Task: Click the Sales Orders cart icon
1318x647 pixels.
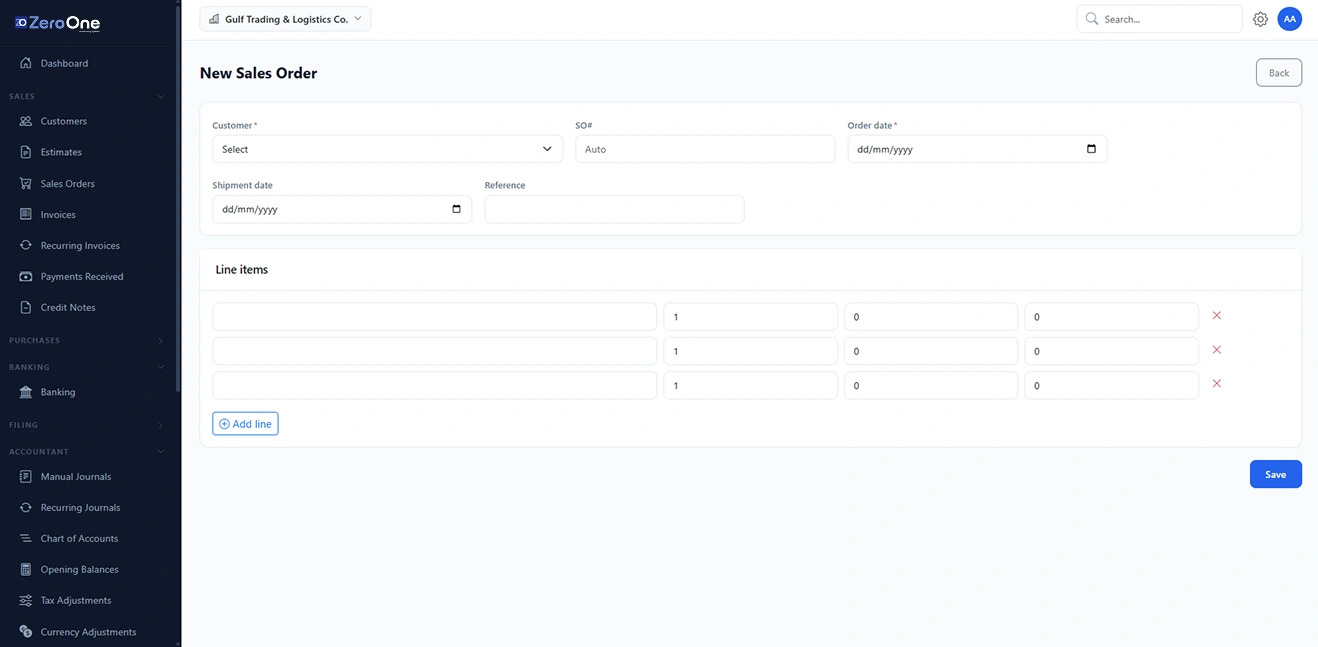Action: click(26, 183)
